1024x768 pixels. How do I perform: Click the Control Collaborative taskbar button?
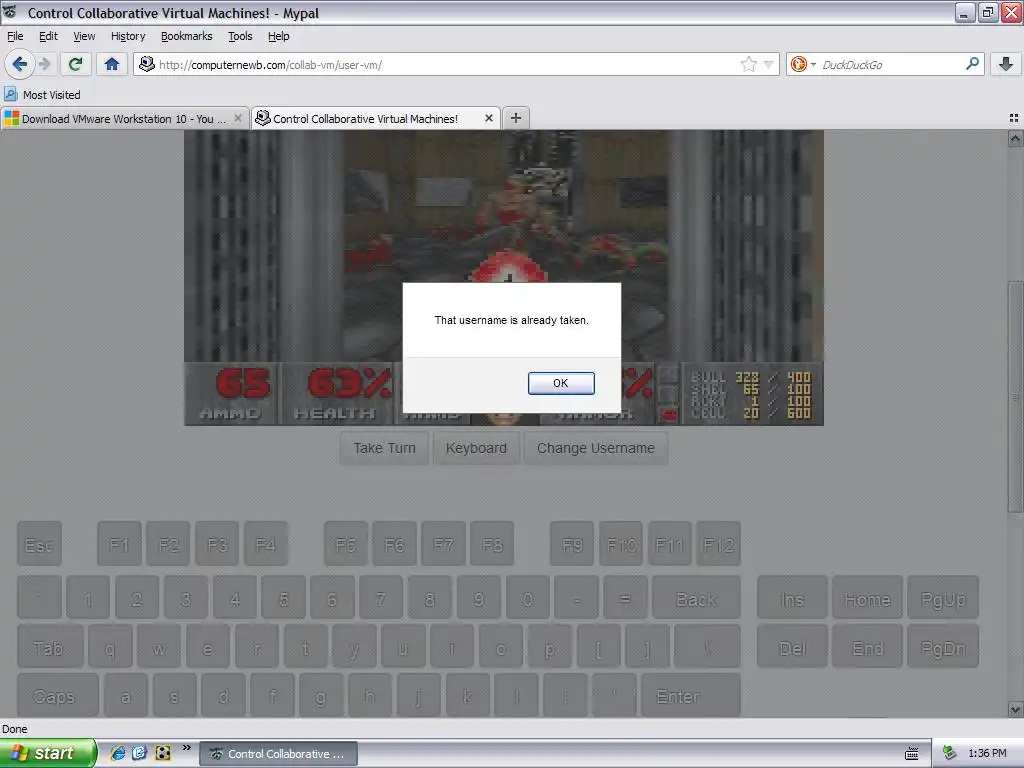pos(278,754)
